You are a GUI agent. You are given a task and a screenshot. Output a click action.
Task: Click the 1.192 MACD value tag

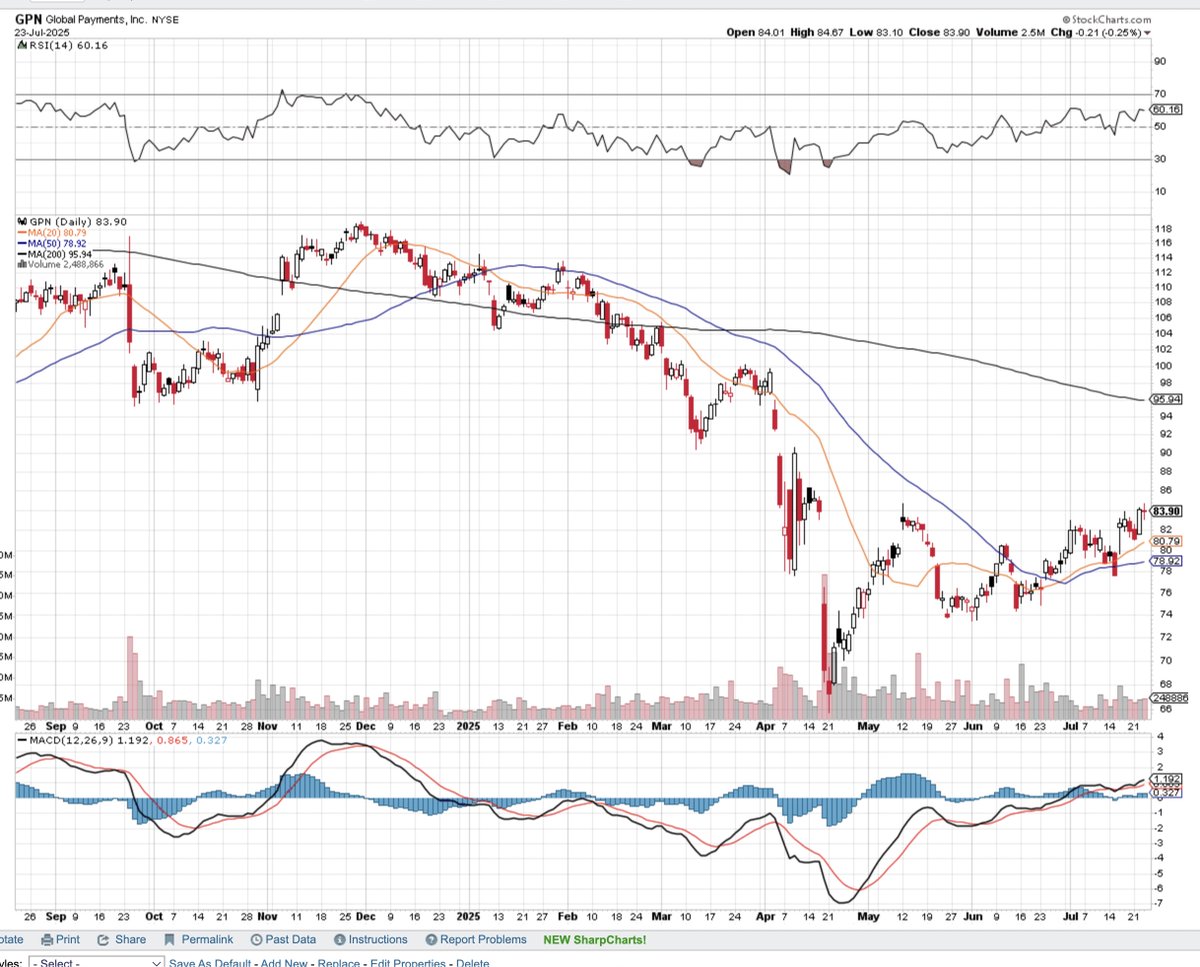[1165, 779]
